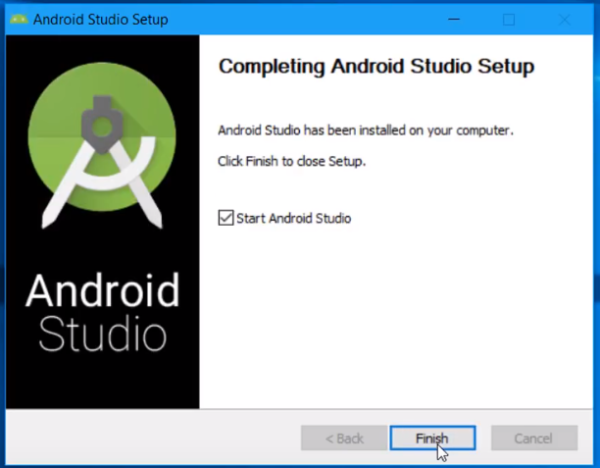Click the greyed-out close window button

pos(564,20)
